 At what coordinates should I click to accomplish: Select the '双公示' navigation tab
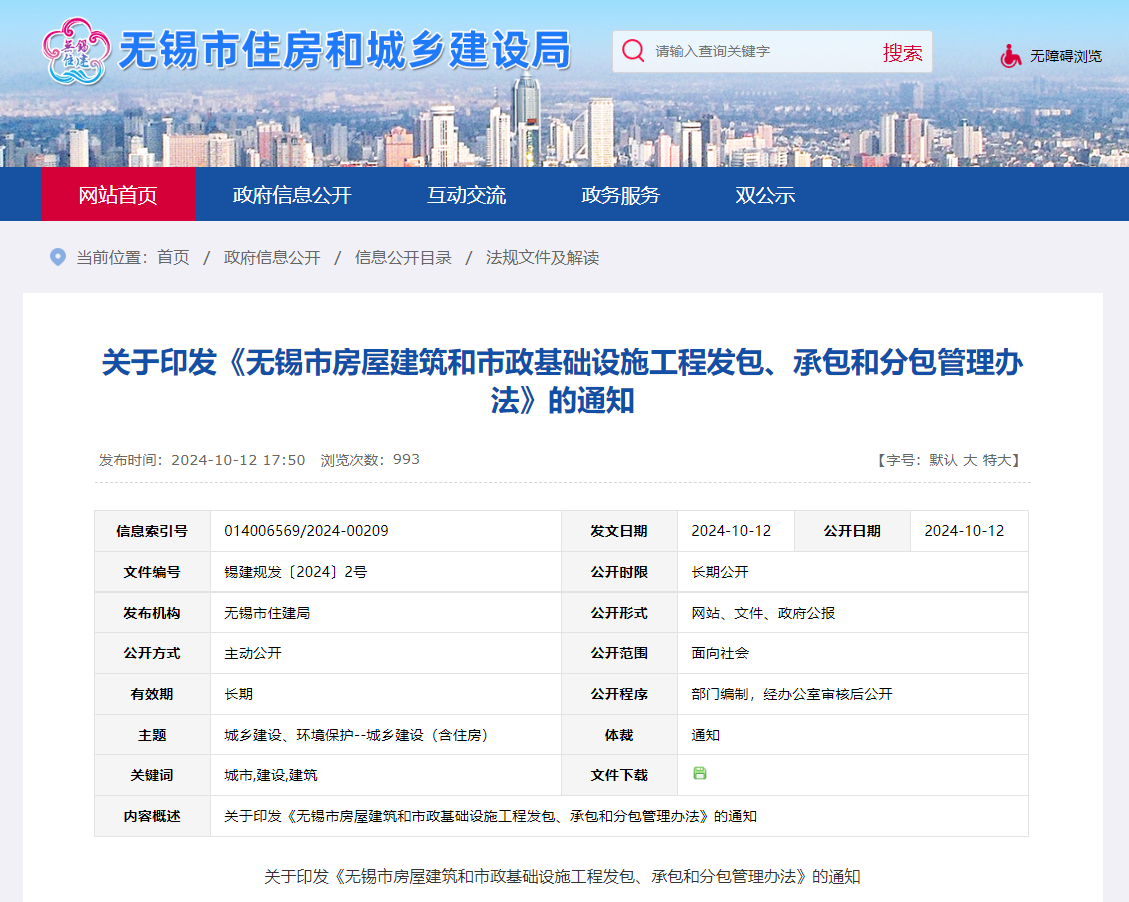tap(764, 195)
